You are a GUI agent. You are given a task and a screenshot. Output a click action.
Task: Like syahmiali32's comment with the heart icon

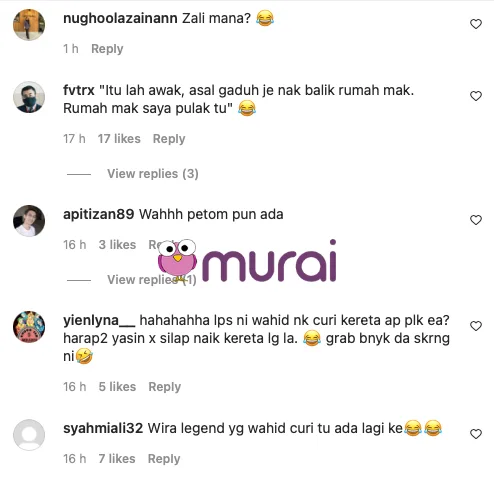(x=476, y=434)
